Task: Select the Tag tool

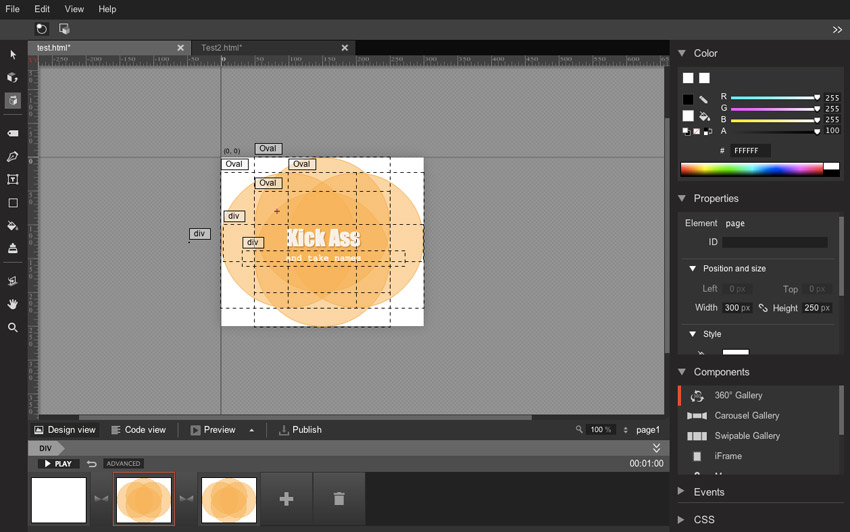Action: click(x=13, y=133)
